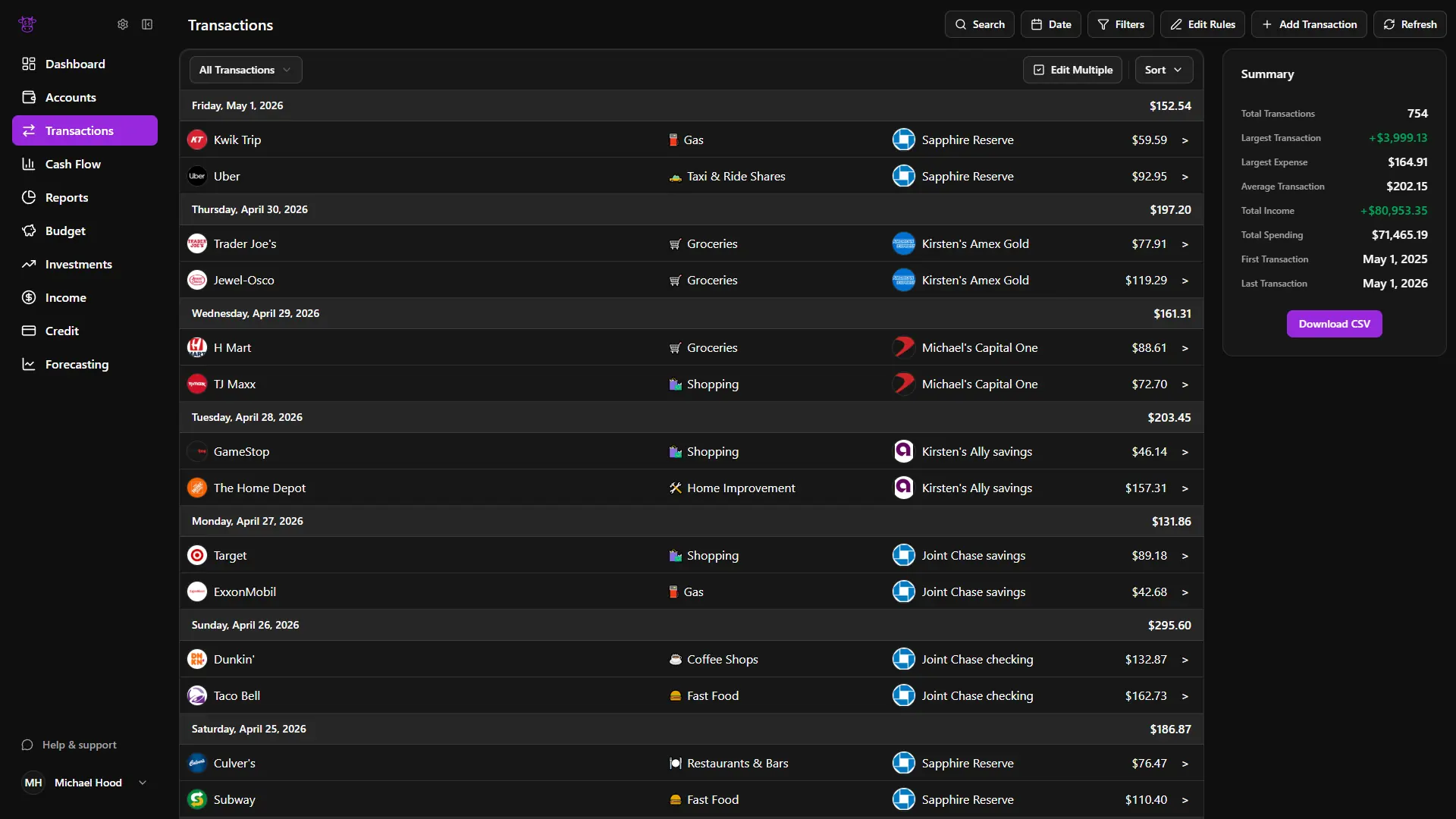Open the settings gear in sidebar
The image size is (1456, 819).
(123, 24)
